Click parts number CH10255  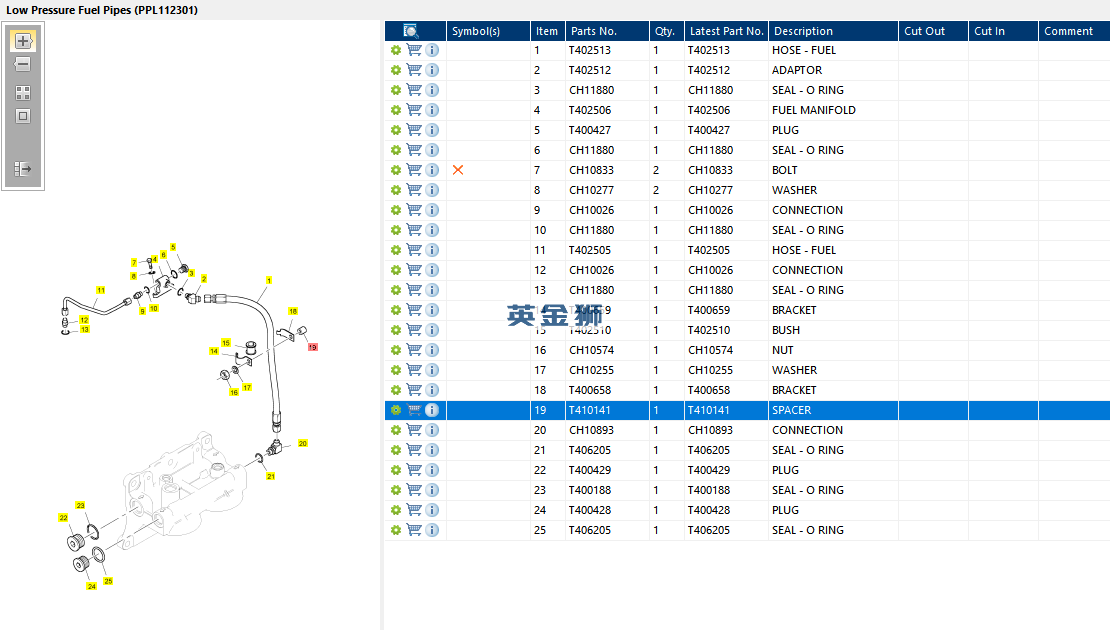(591, 370)
